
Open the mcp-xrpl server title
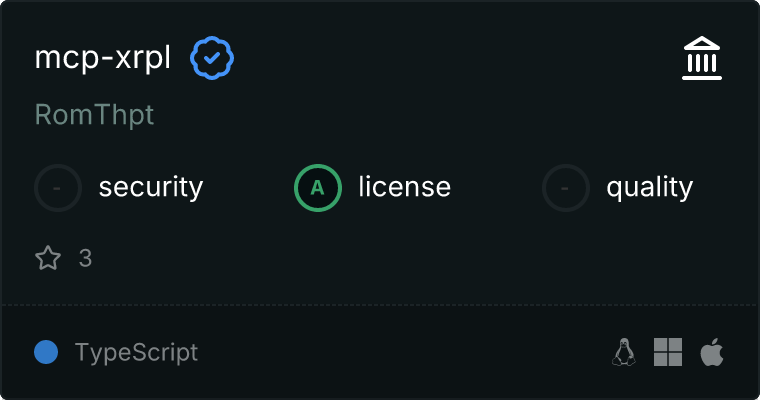103,59
